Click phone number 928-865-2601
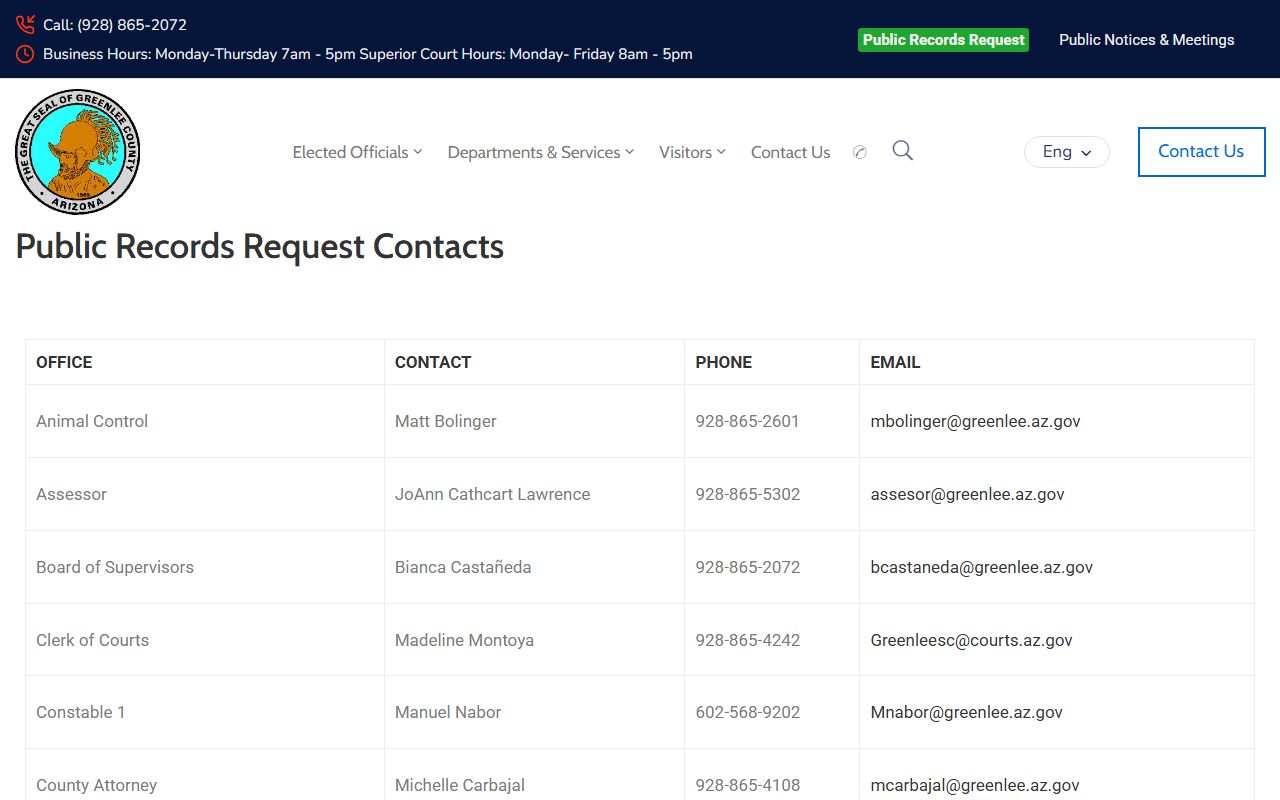Viewport: 1280px width, 800px height. point(748,421)
